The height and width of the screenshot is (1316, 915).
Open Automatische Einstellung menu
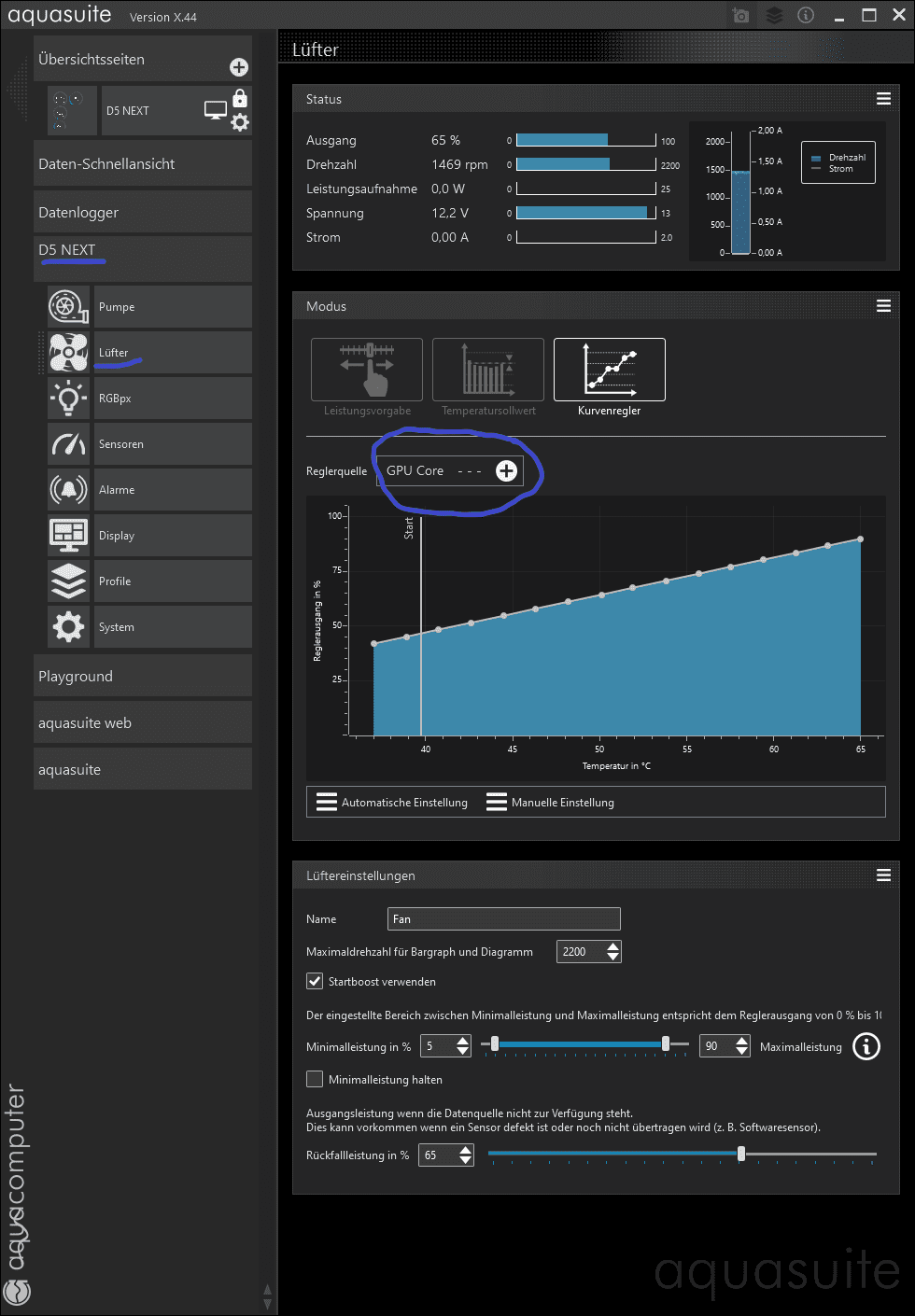coord(392,803)
